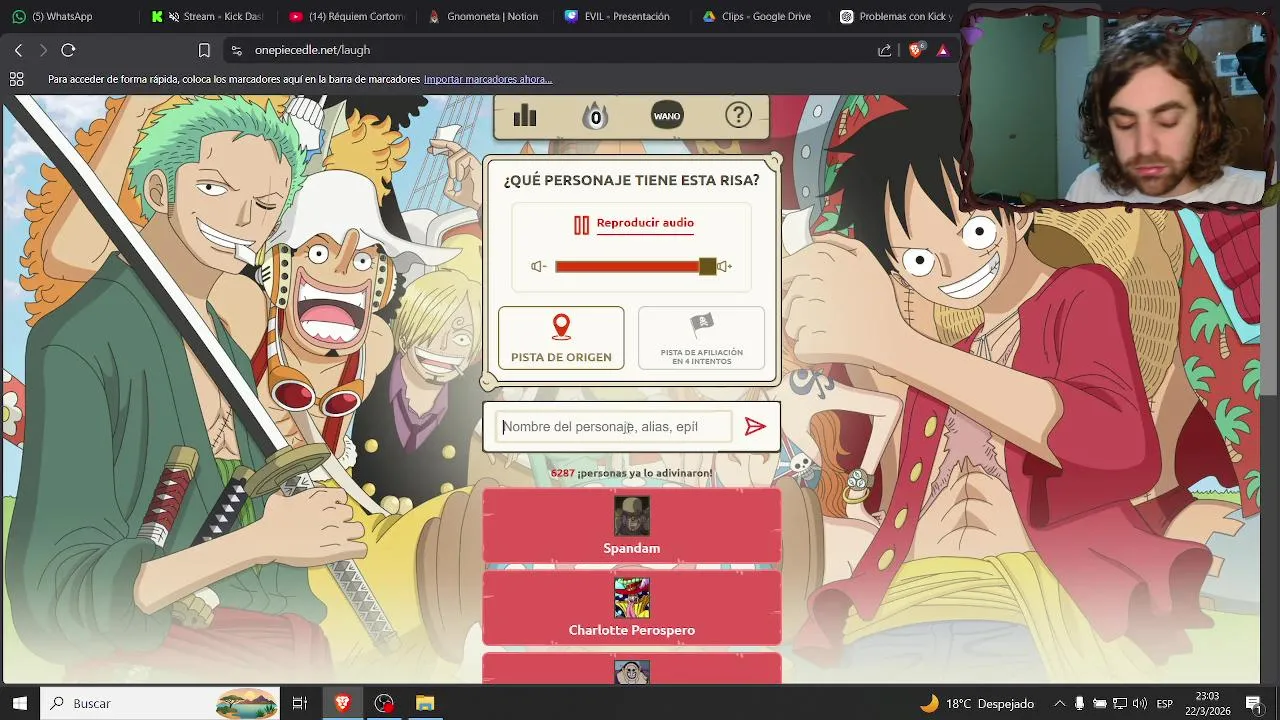Click the system volume tray icon
The image size is (1280, 720).
tap(1140, 703)
